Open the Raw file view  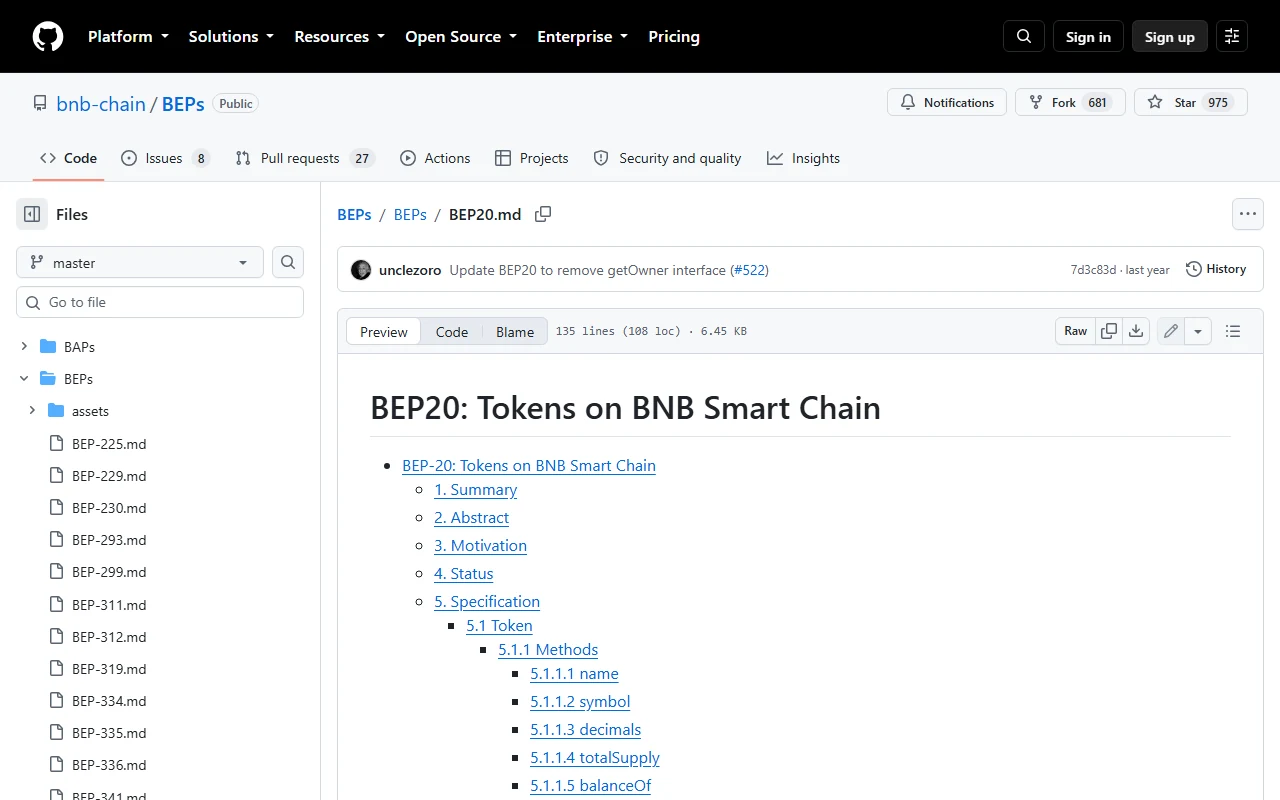tap(1076, 331)
